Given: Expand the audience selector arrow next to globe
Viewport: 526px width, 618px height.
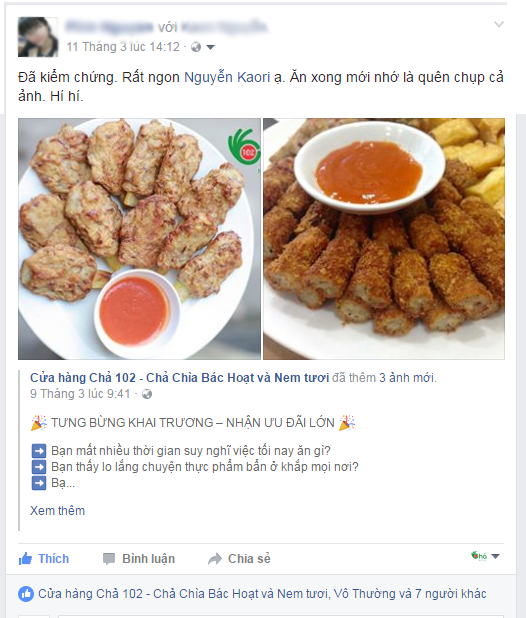Looking at the screenshot, I should coord(210,47).
